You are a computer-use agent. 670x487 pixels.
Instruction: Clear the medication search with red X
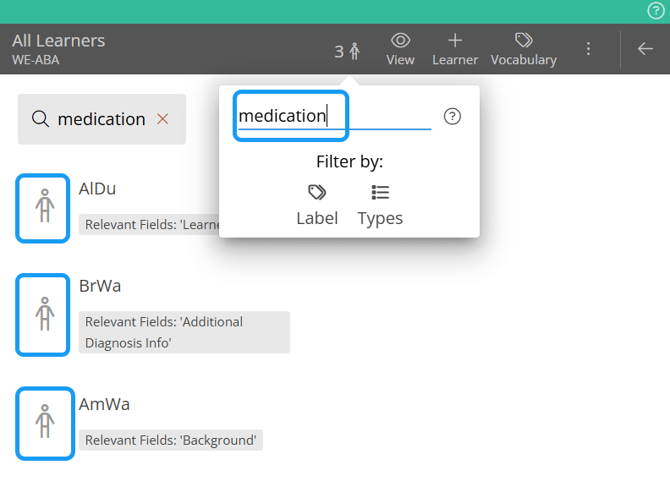pyautogui.click(x=163, y=119)
